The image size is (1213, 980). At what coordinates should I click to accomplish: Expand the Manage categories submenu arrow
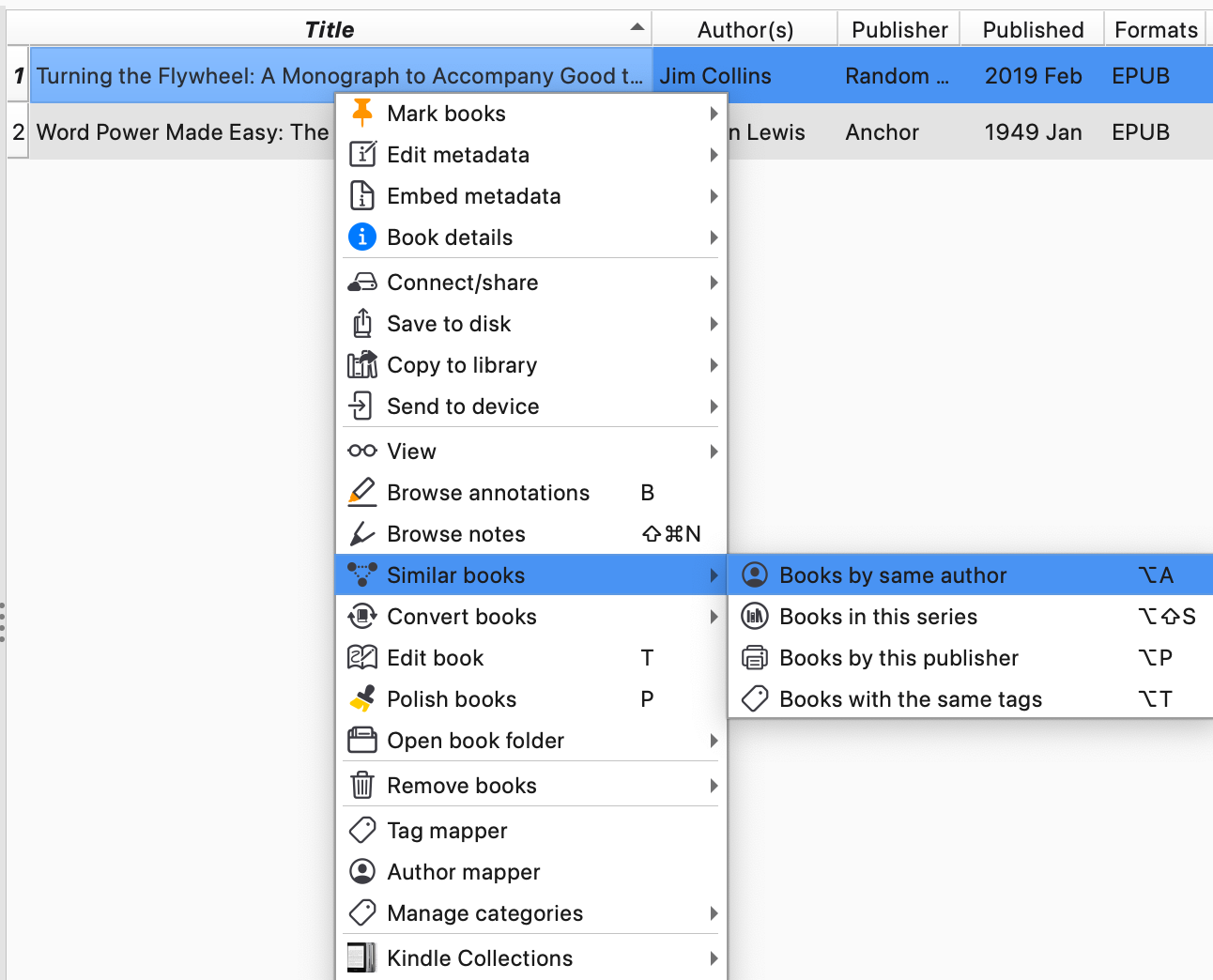click(x=714, y=913)
